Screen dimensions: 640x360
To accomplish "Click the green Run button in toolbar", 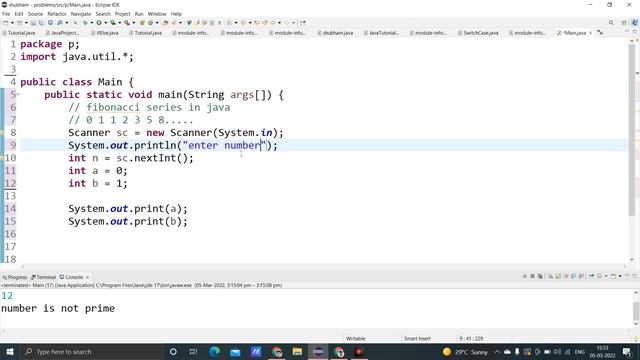I will click(99, 23).
